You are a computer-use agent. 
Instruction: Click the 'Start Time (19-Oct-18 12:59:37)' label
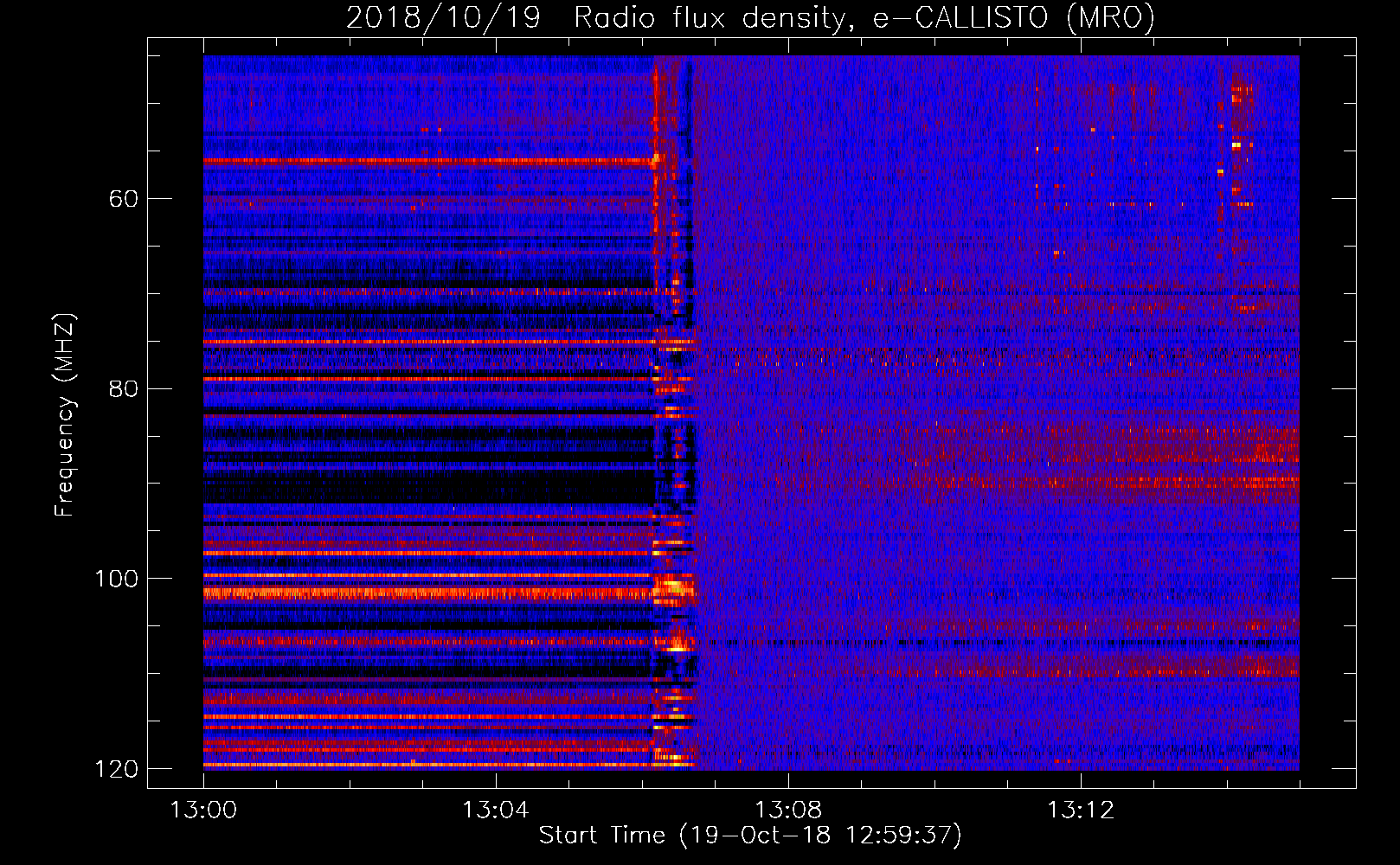pyautogui.click(x=750, y=836)
